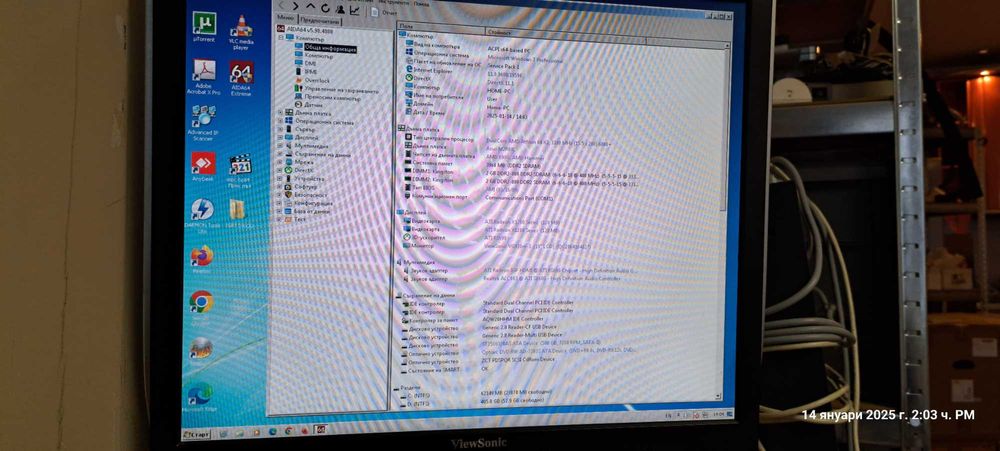This screenshot has height=451, width=1000.
Task: Select the IPMI tree item
Action: pyautogui.click(x=305, y=72)
